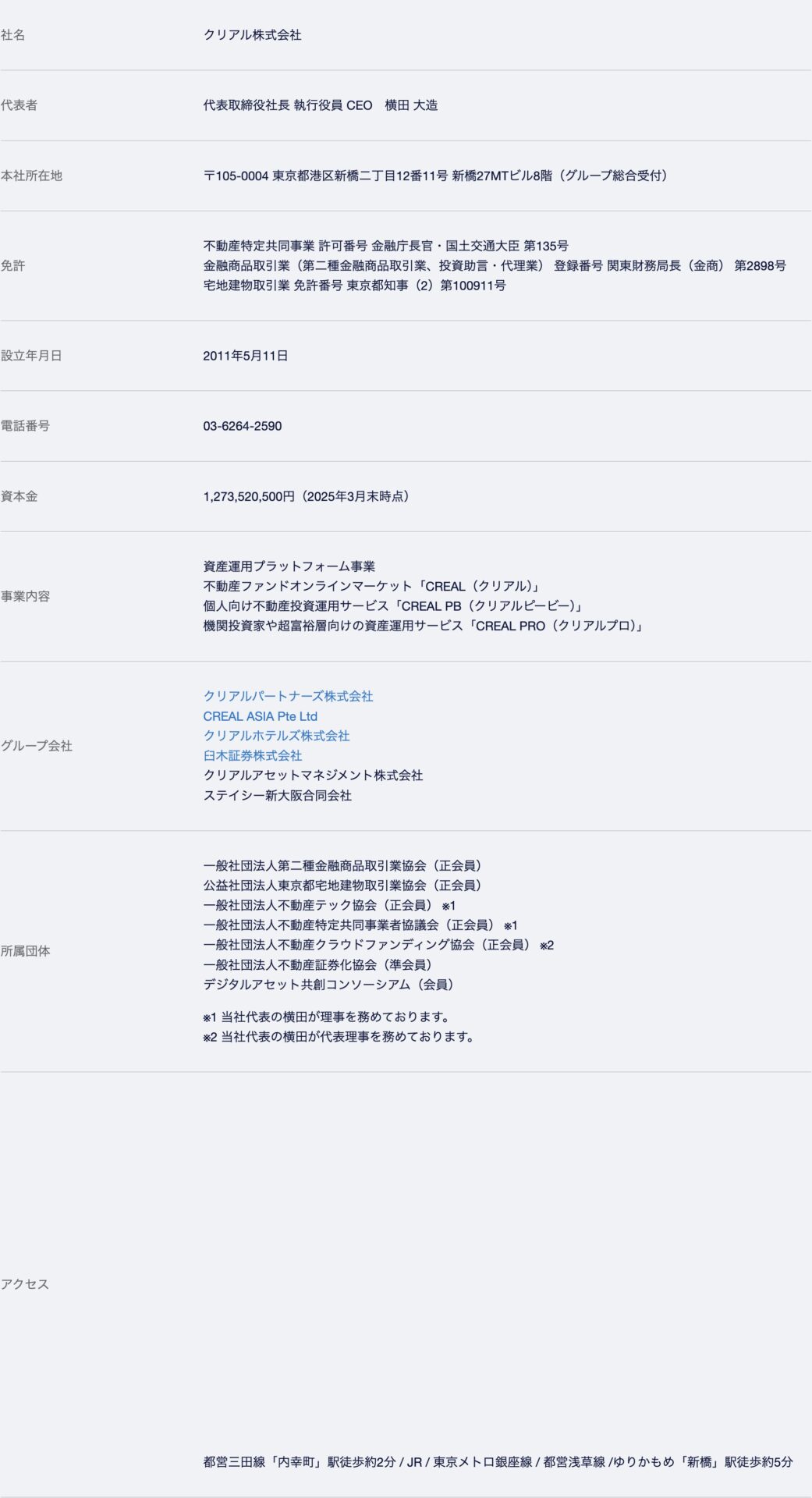Click the アクセス row label
The width and height of the screenshot is (812, 1498).
pyautogui.click(x=24, y=1284)
